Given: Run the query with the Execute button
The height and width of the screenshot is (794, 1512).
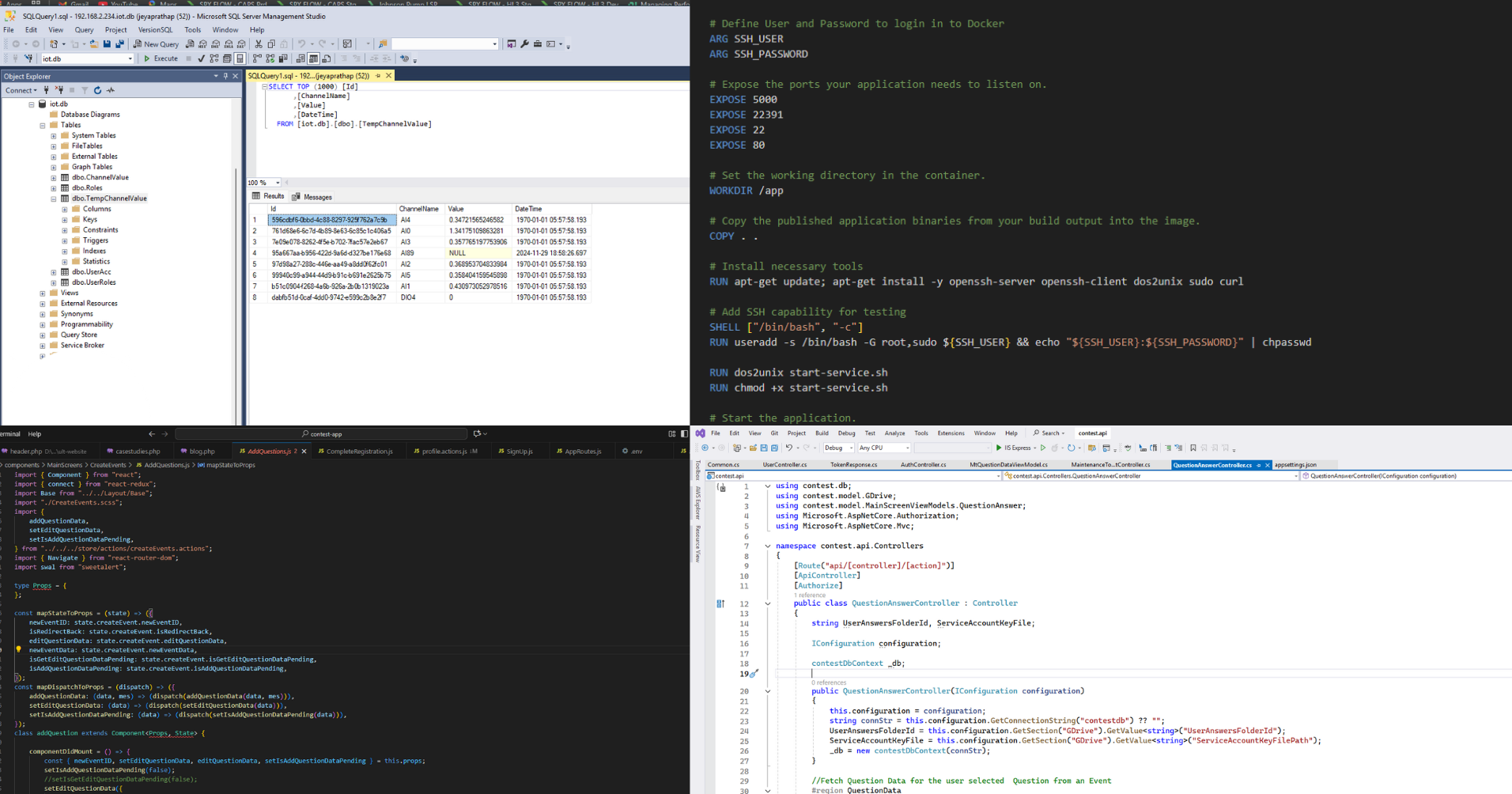Looking at the screenshot, I should pos(161,59).
